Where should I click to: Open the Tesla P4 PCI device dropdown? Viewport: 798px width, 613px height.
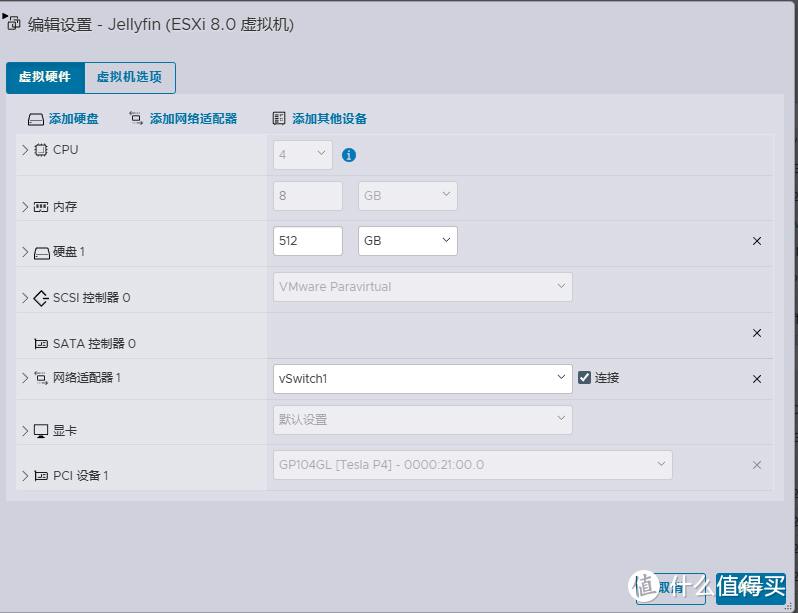point(473,465)
